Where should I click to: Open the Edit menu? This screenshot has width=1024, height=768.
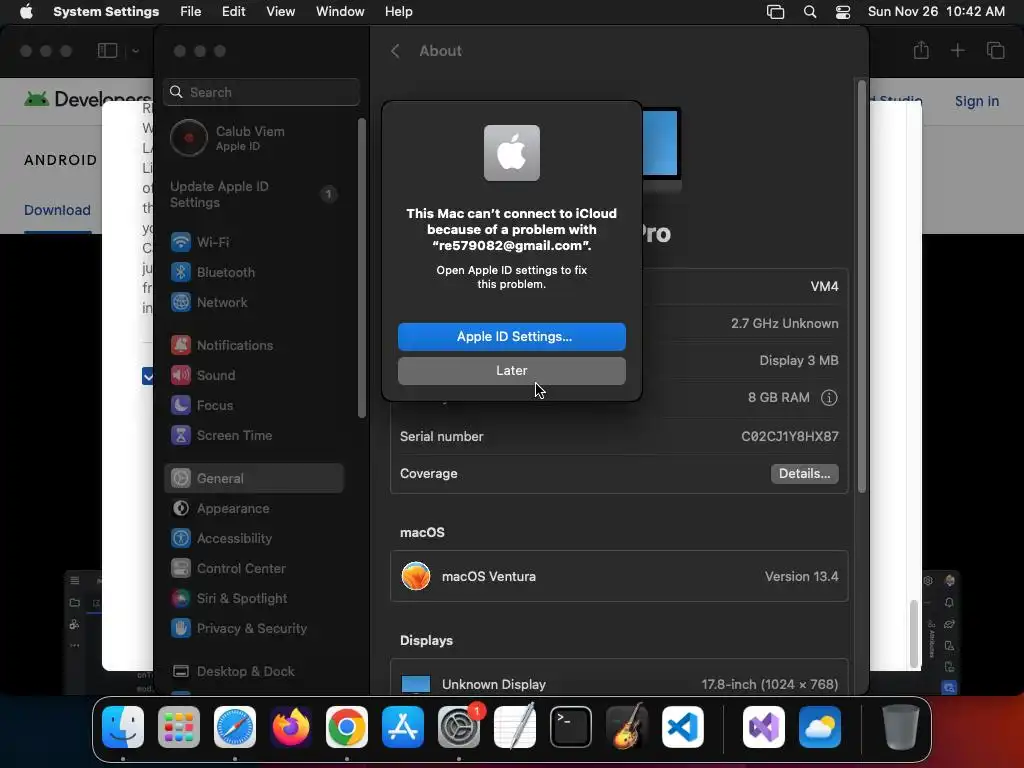pyautogui.click(x=233, y=12)
